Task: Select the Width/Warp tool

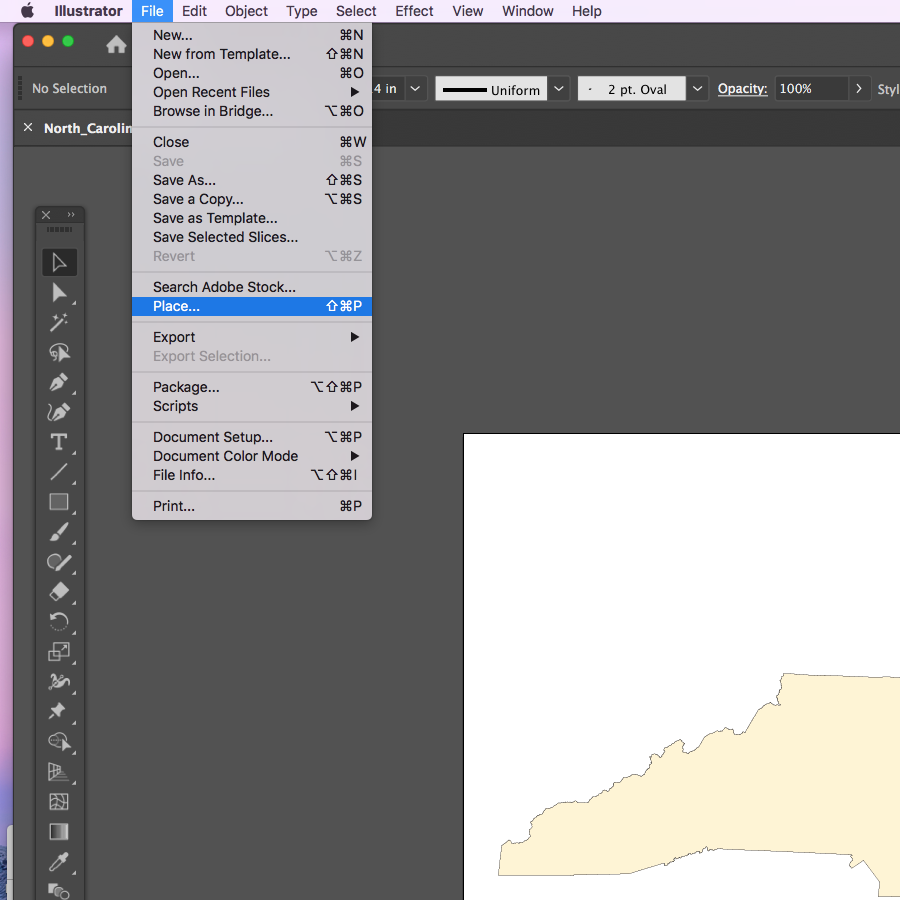Action: (x=59, y=681)
